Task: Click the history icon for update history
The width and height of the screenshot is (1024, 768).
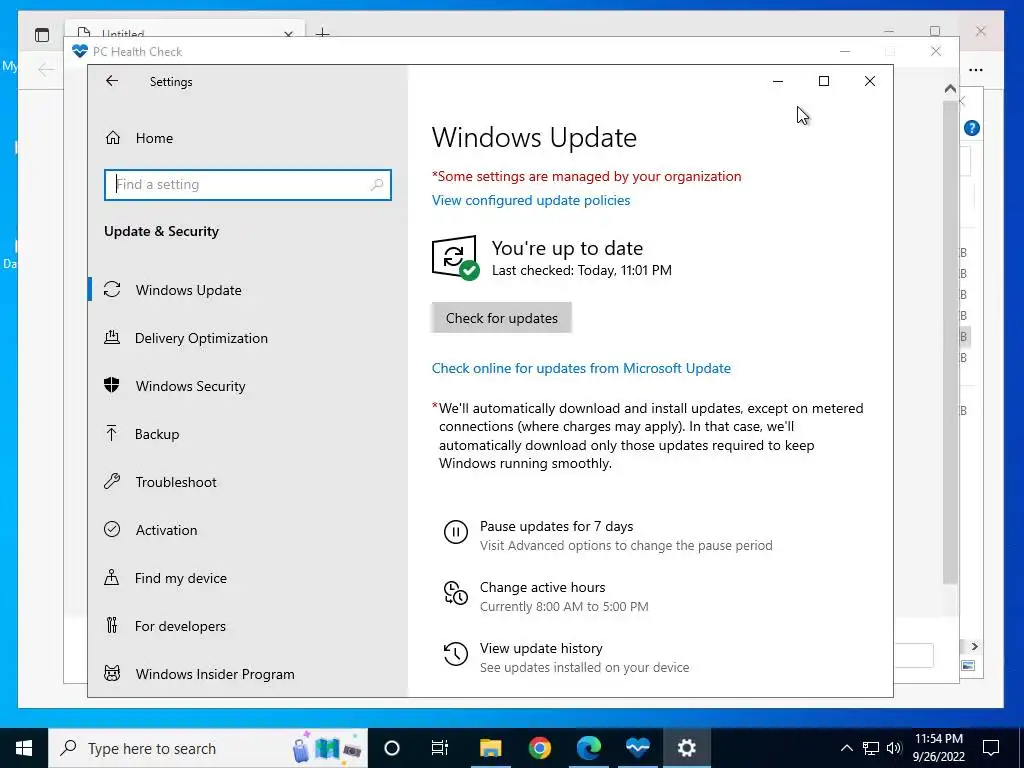Action: (x=456, y=654)
